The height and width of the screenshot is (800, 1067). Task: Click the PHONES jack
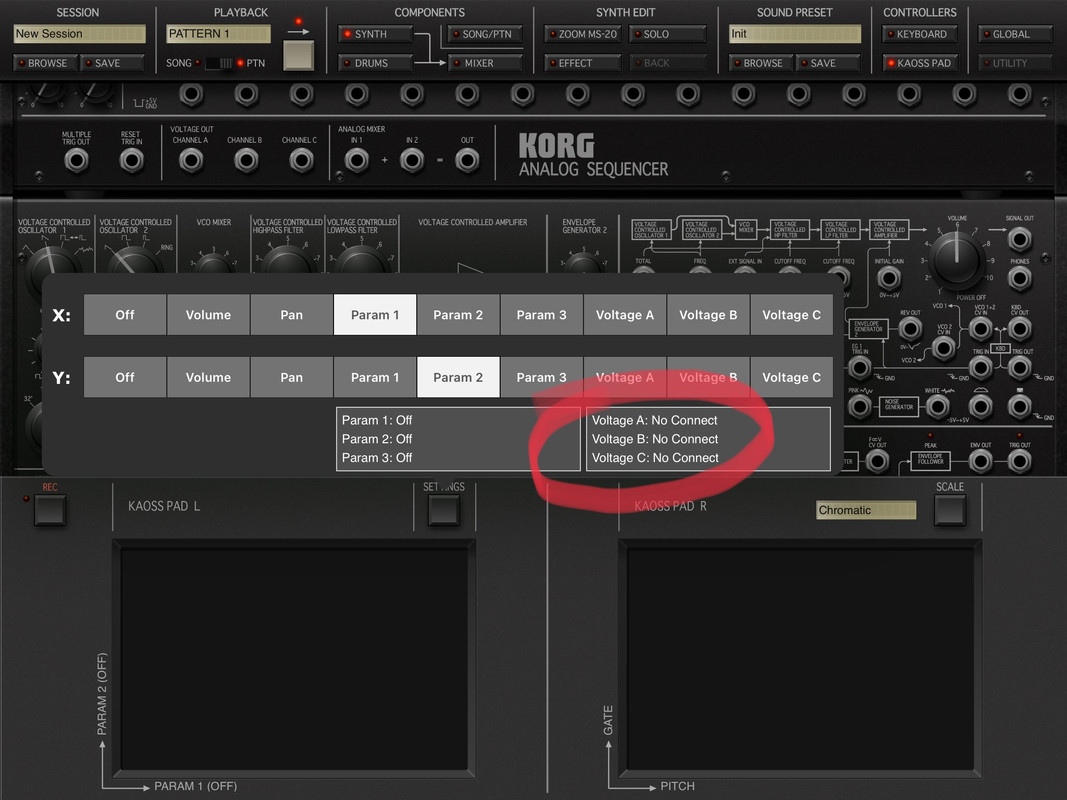click(1019, 278)
